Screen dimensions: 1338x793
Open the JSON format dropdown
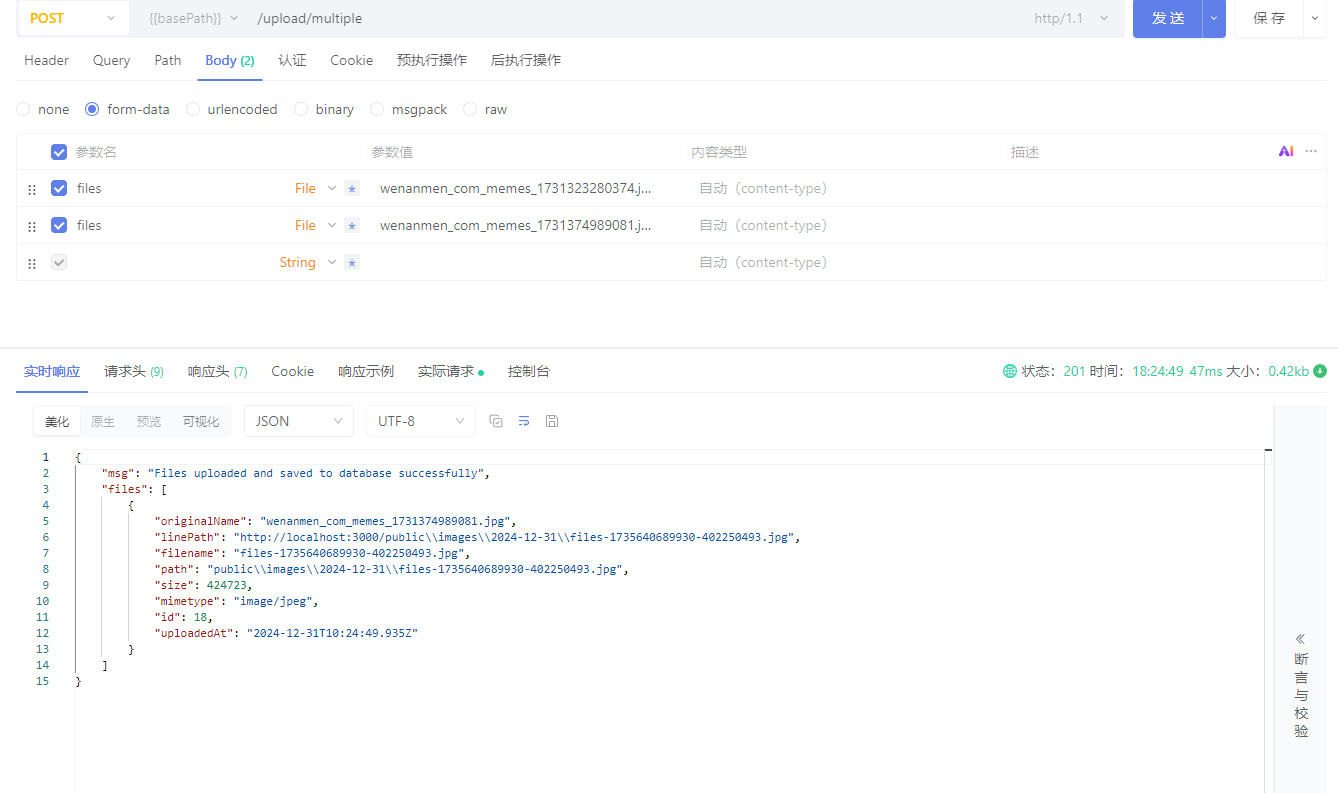pos(299,421)
